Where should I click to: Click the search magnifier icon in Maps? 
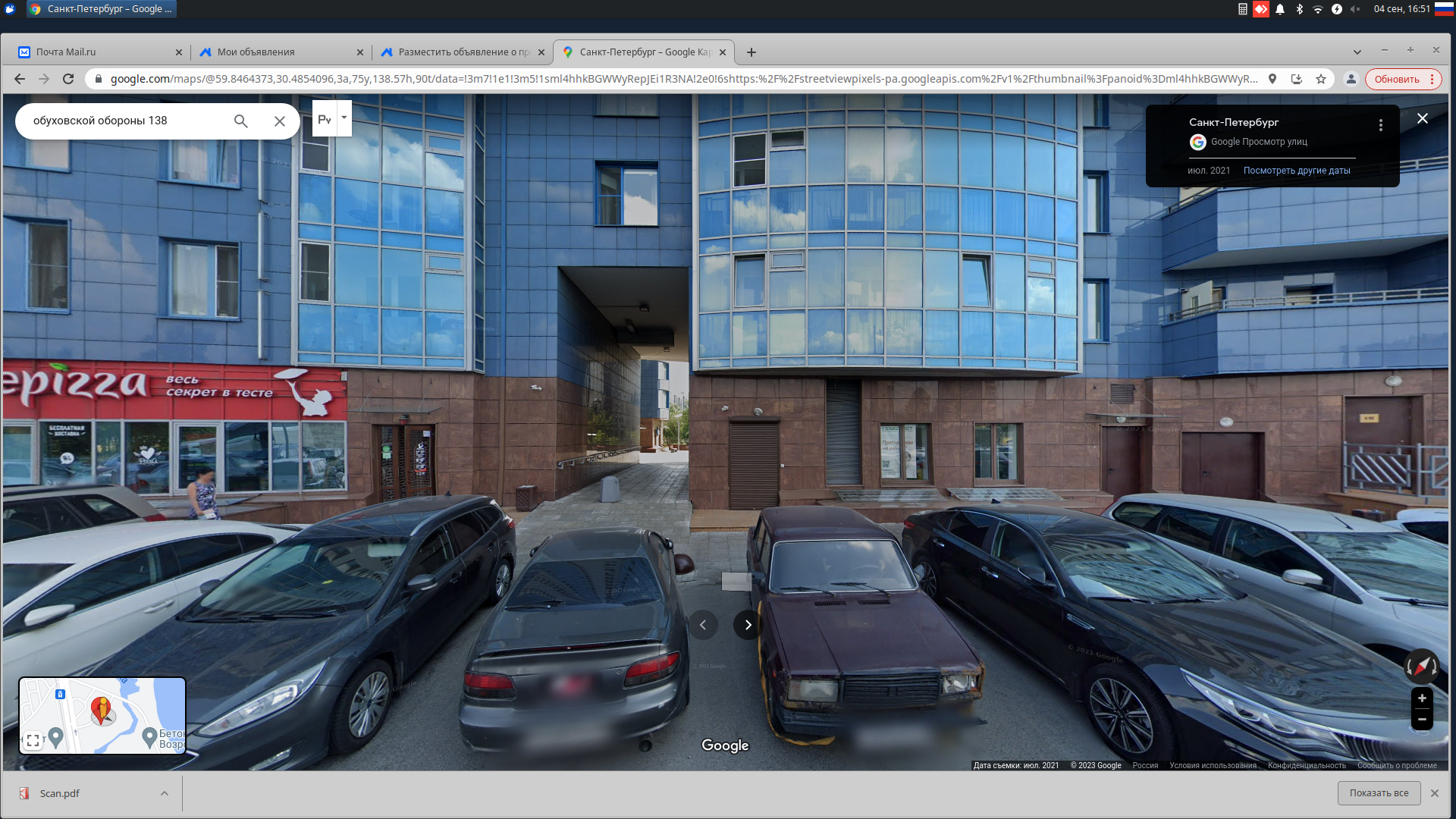click(x=240, y=121)
